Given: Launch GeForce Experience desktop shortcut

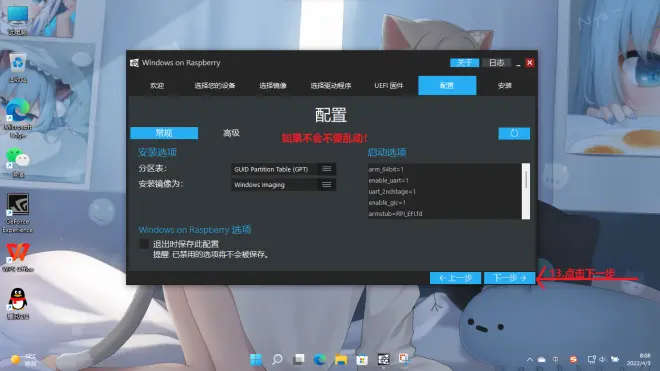Looking at the screenshot, I should (x=18, y=213).
